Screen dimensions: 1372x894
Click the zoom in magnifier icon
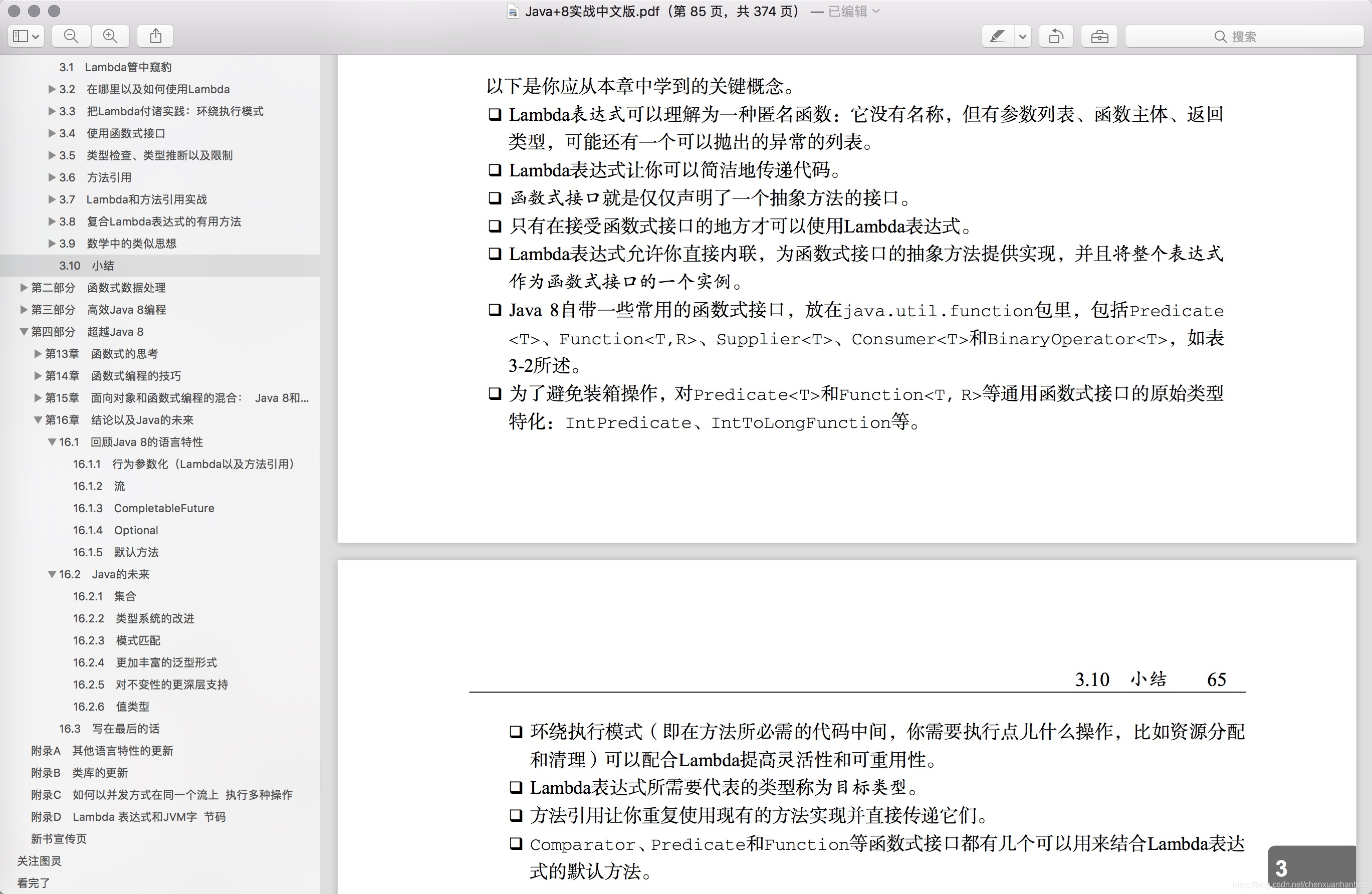pos(110,36)
